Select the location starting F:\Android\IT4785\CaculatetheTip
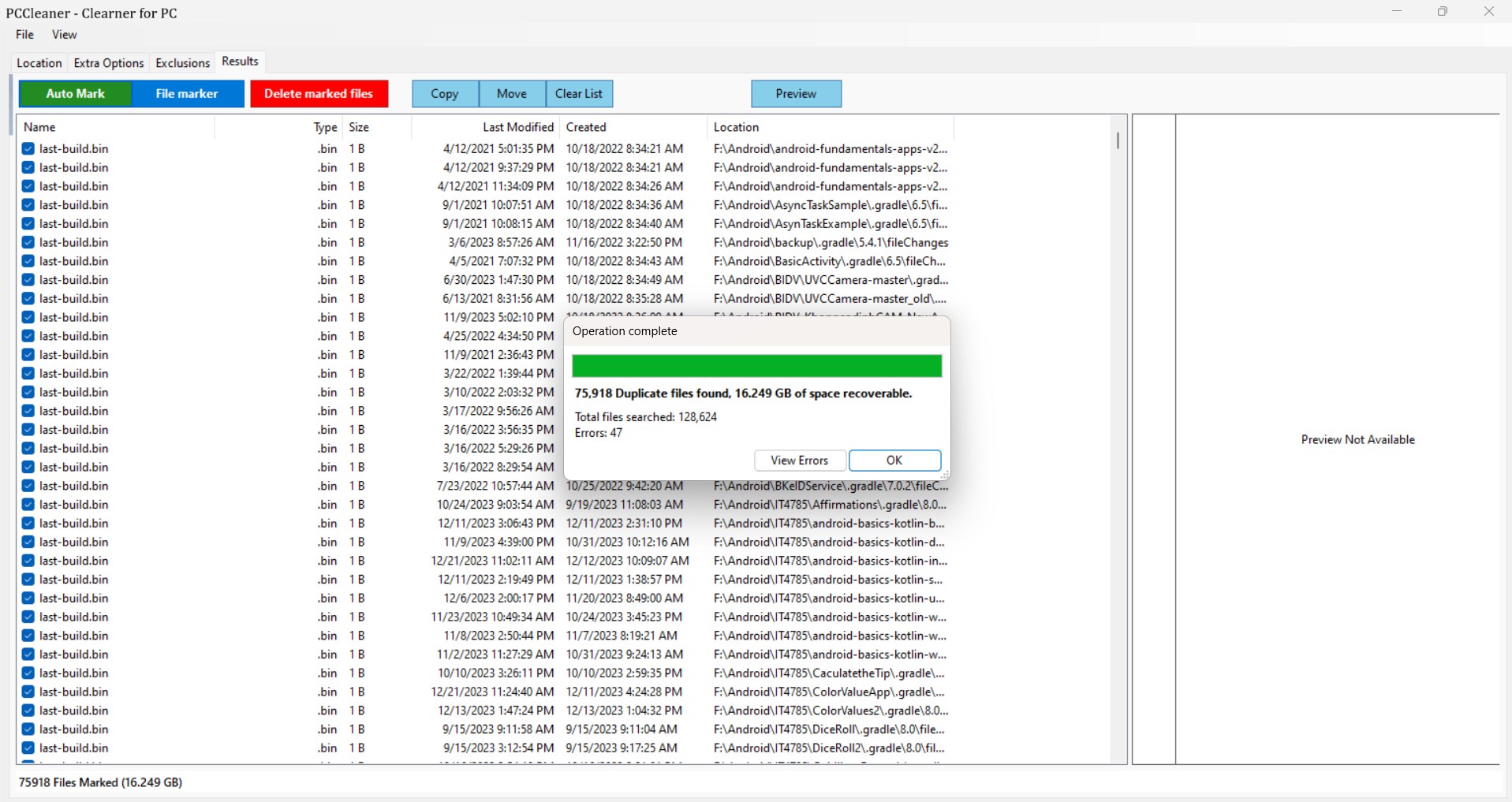Image resolution: width=1512 pixels, height=802 pixels. click(x=829, y=673)
